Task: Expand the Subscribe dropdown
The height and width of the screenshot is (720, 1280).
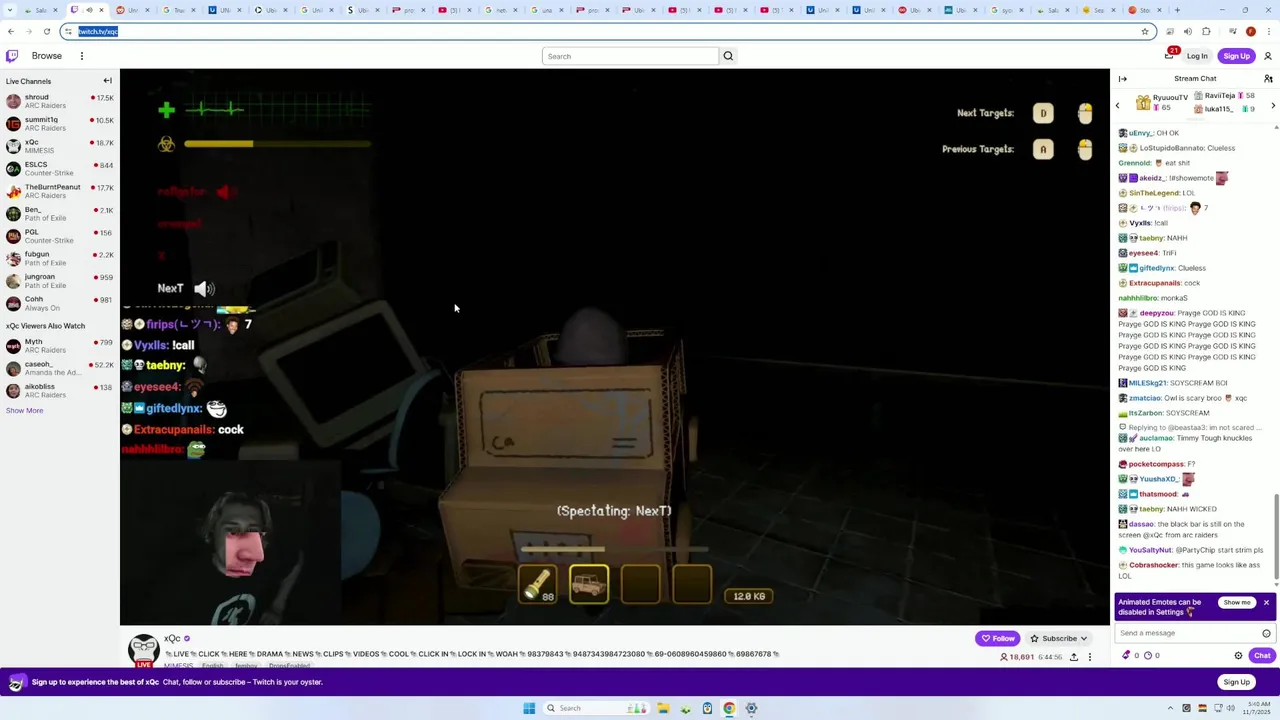Action: 1059,638
